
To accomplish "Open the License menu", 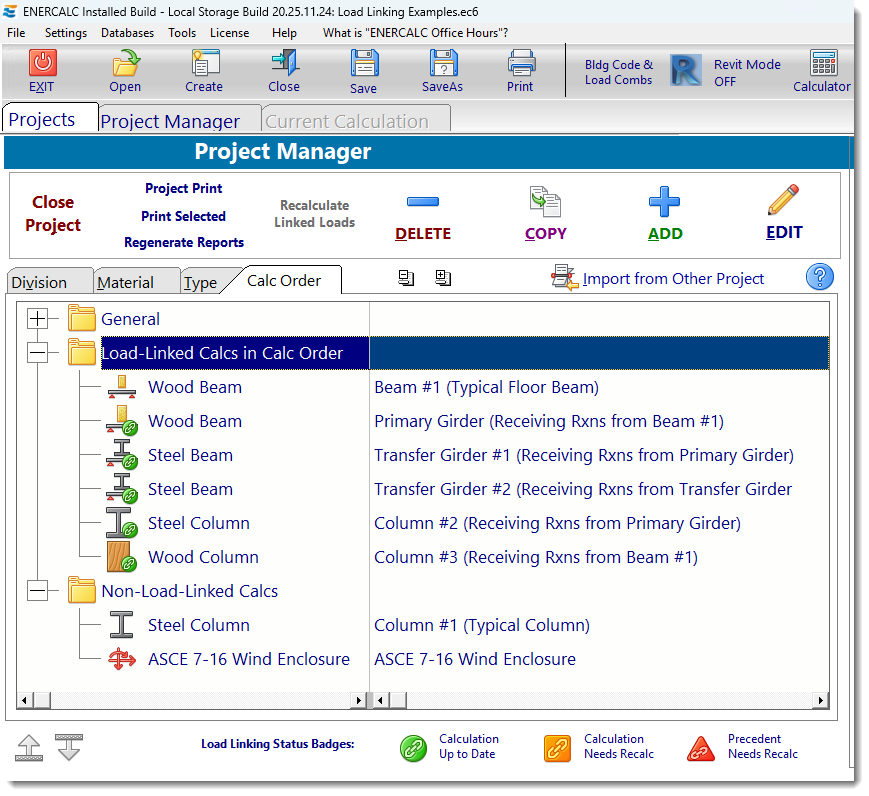I will pyautogui.click(x=229, y=33).
